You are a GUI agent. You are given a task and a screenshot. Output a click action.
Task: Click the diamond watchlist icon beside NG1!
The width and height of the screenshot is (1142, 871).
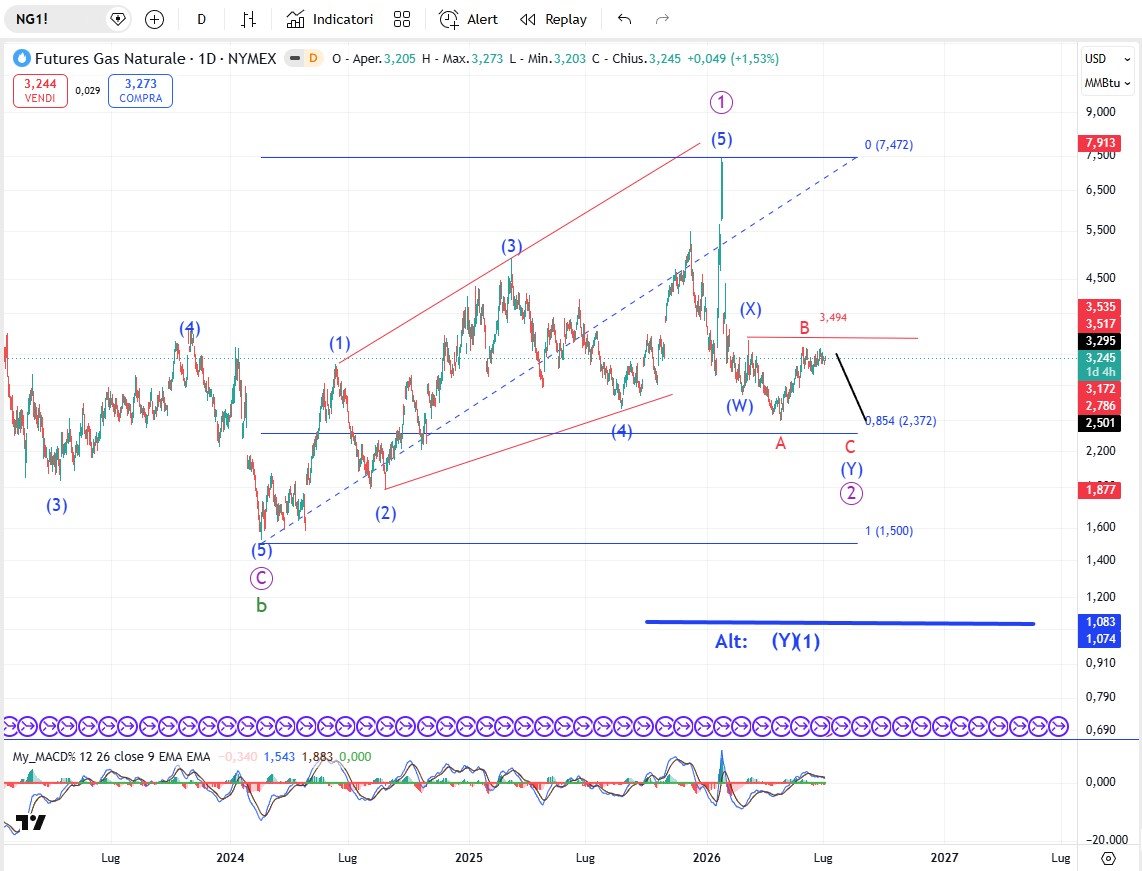pyautogui.click(x=117, y=20)
